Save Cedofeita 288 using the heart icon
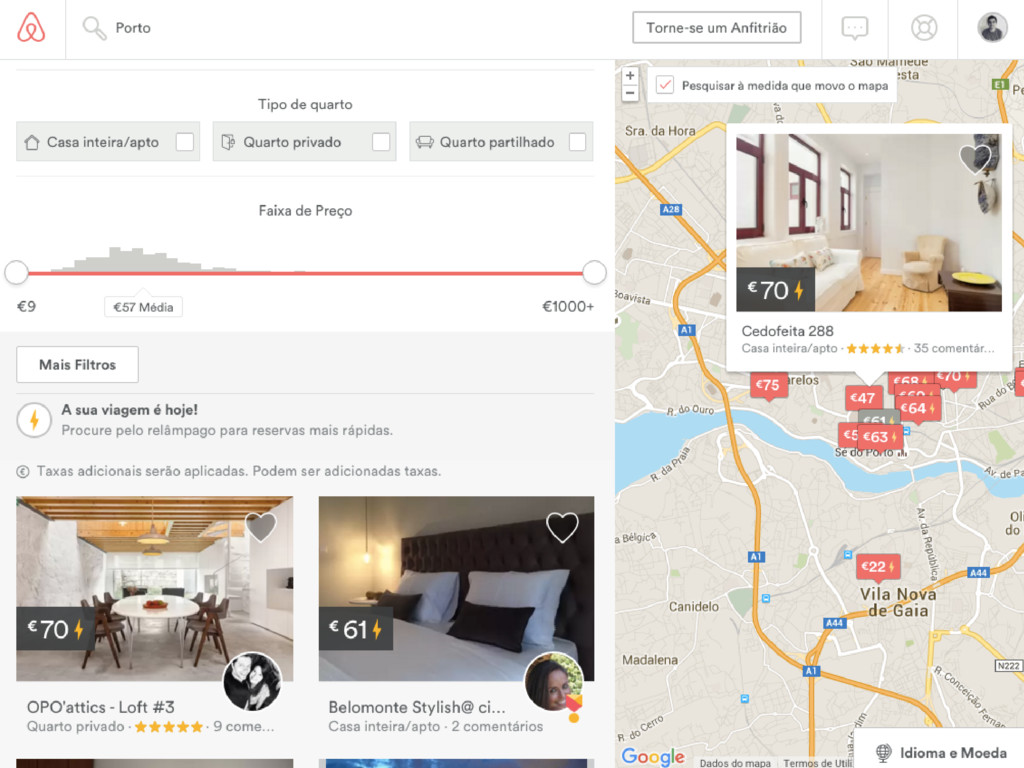This screenshot has height=768, width=1024. point(976,158)
